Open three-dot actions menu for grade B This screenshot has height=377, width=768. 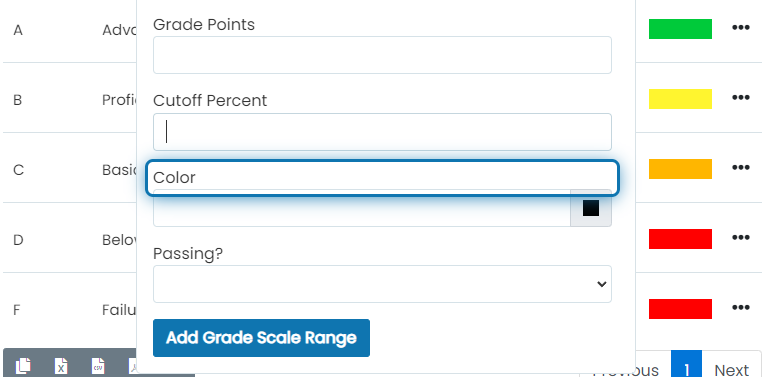(x=741, y=97)
